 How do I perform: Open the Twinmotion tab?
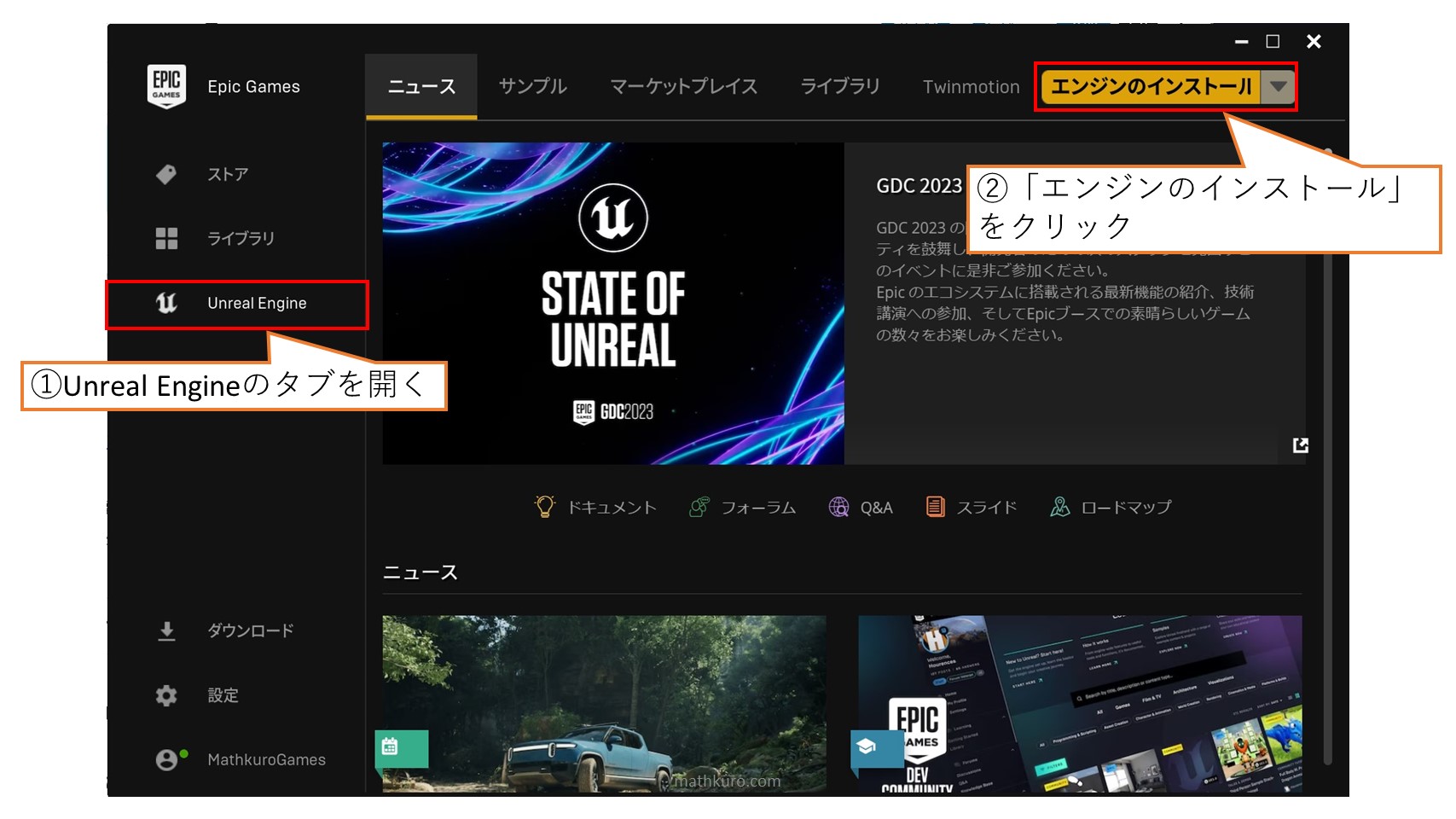point(971,87)
